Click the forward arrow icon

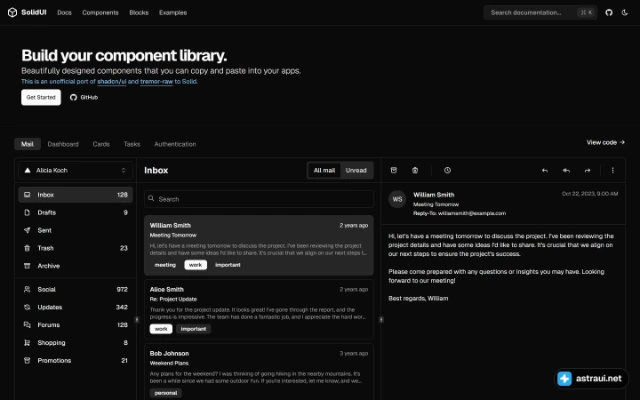587,170
